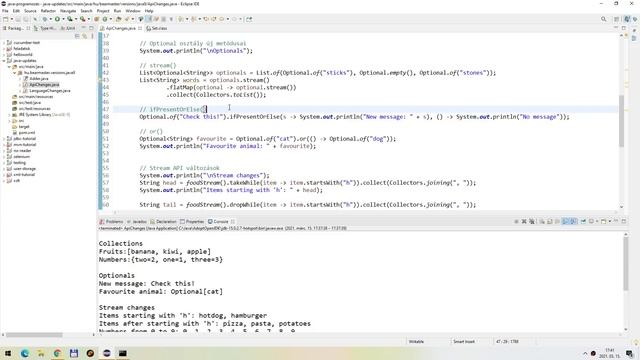Image resolution: width=640 pixels, height=360 pixels.
Task: Select Adder.java in Package Explorer
Action: pyautogui.click(x=36, y=78)
